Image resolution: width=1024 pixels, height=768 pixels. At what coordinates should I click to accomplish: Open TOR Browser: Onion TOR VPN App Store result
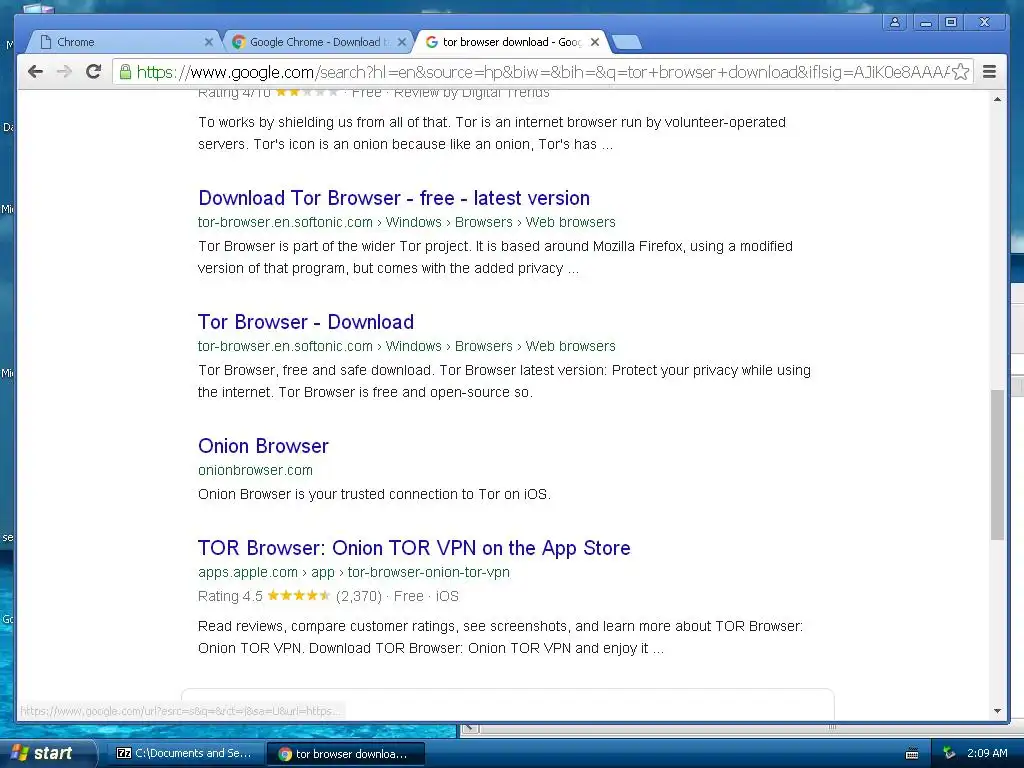pos(414,548)
